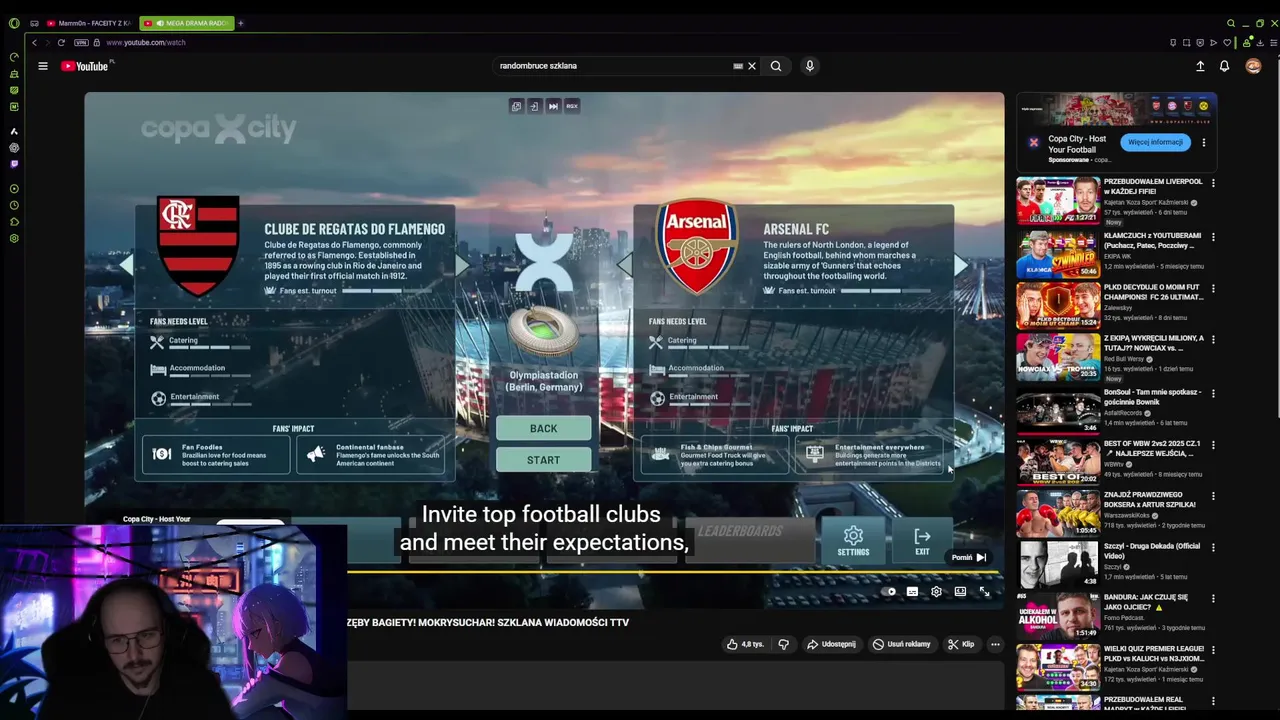Screen dimensions: 1280x720
Task: Skip the ad with Pomiń button
Action: (x=969, y=558)
